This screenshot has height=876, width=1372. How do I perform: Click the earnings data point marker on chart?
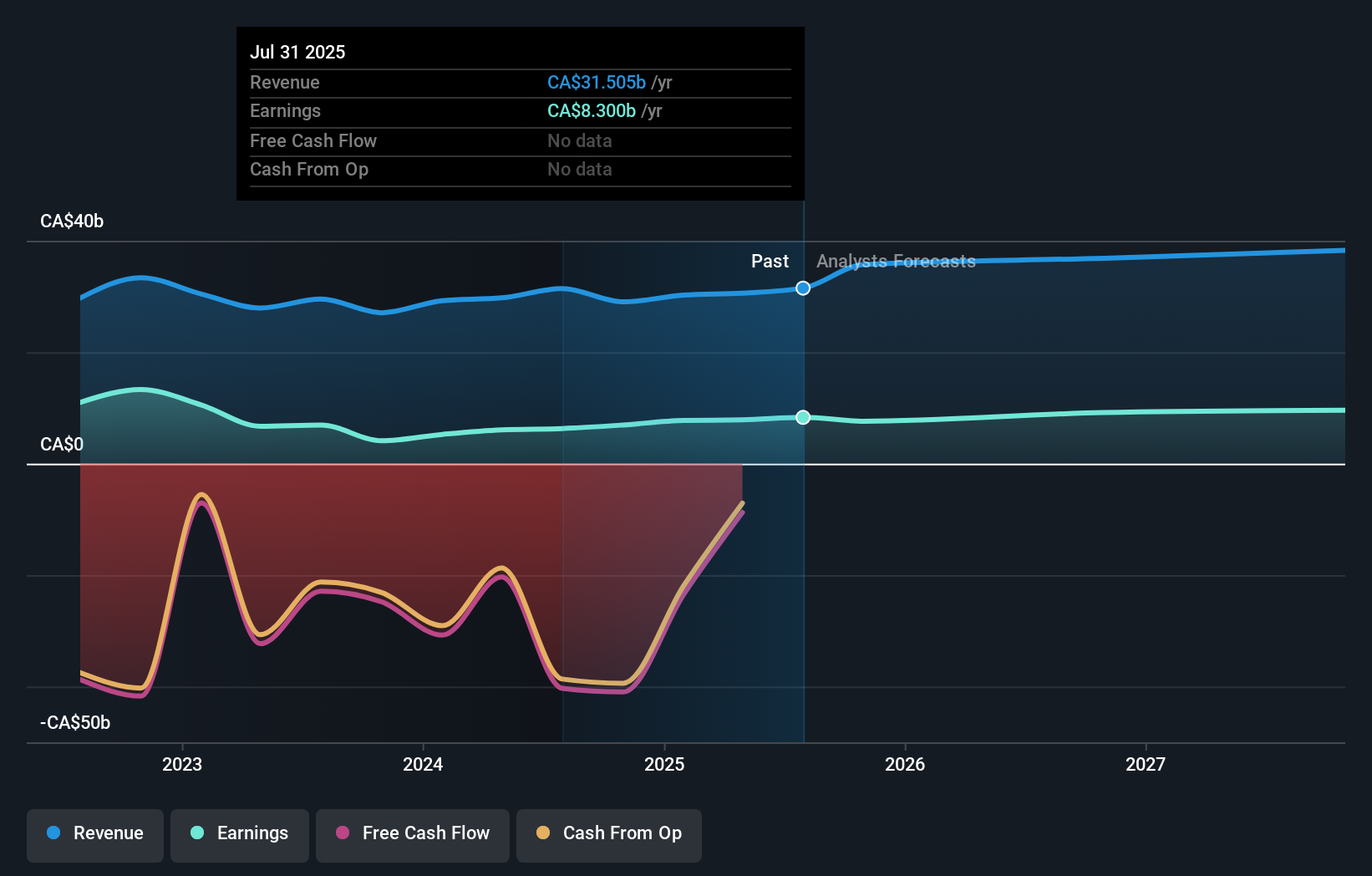click(x=803, y=417)
